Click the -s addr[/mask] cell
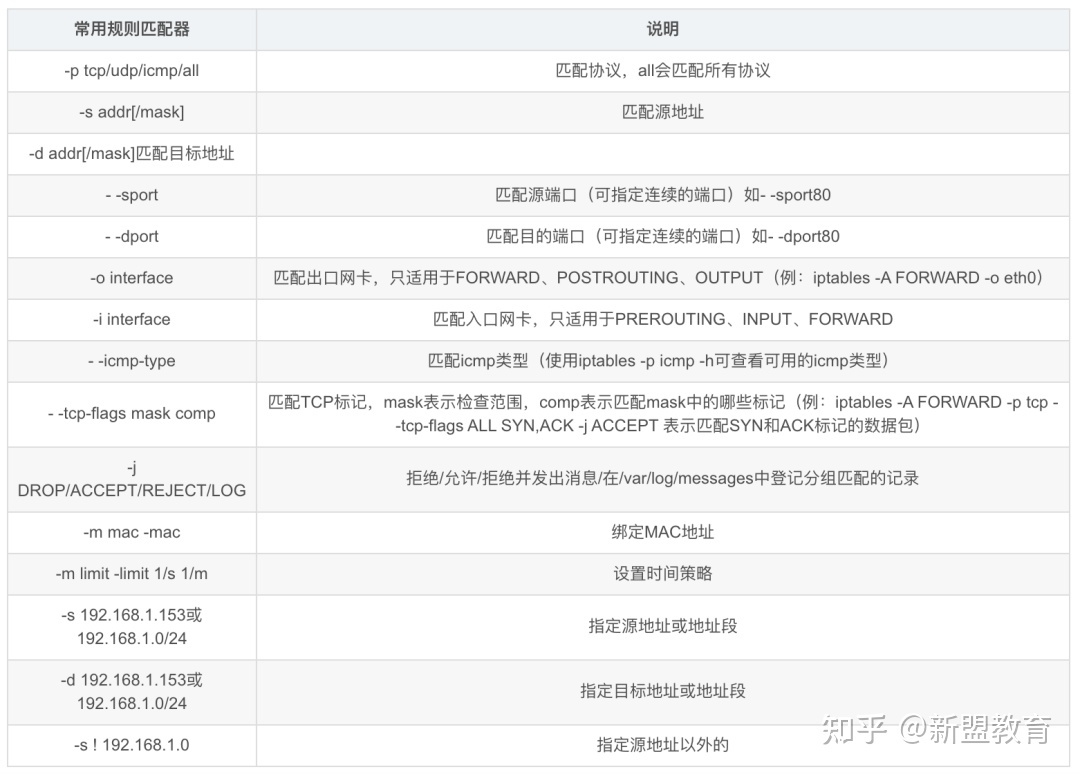The height and width of the screenshot is (774, 1080). click(132, 112)
